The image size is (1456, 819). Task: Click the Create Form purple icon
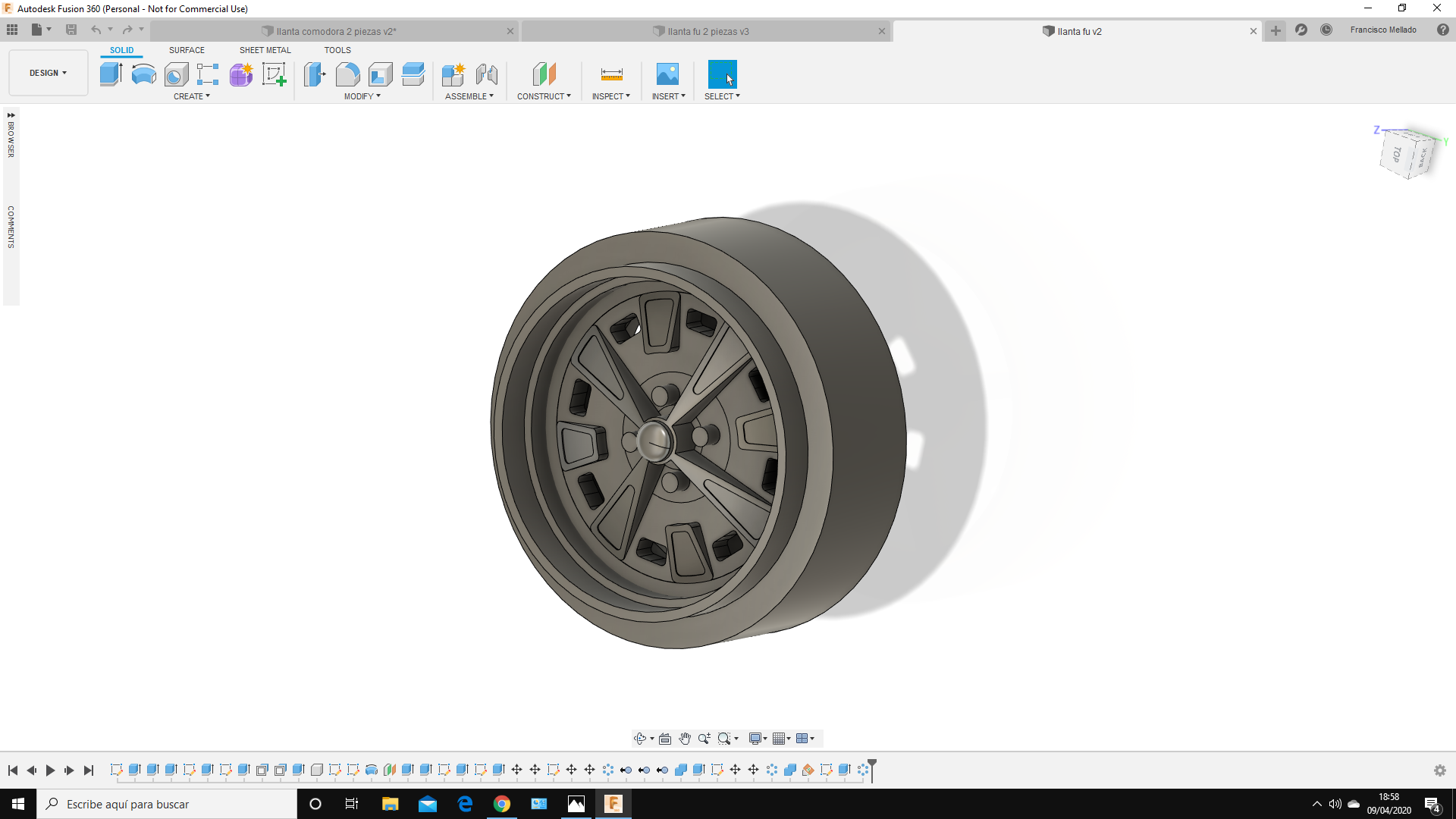(241, 74)
